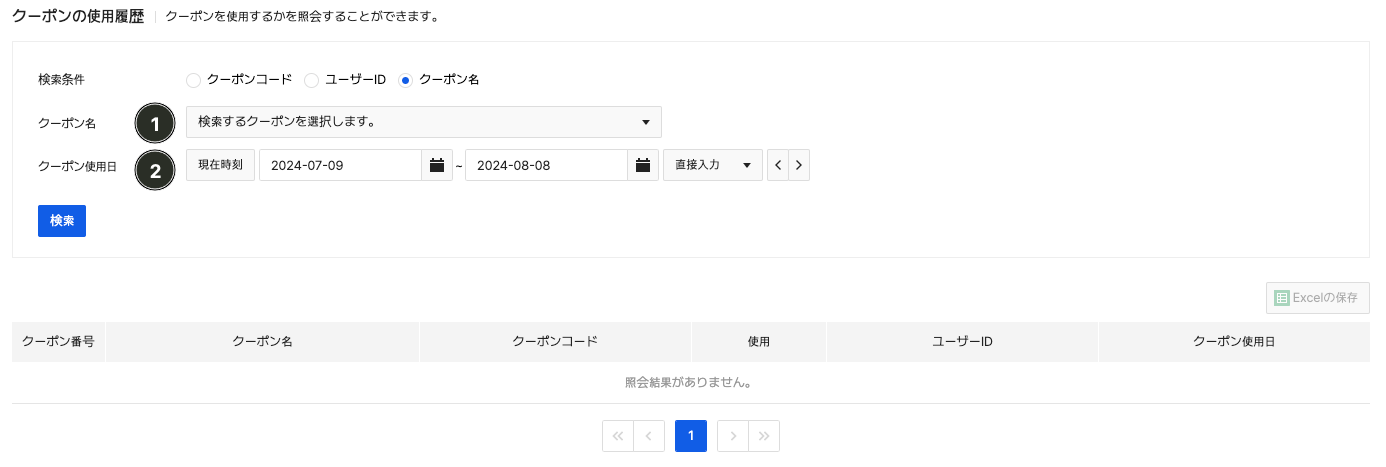Jump to the last results page
The height and width of the screenshot is (467, 1386).
764,436
